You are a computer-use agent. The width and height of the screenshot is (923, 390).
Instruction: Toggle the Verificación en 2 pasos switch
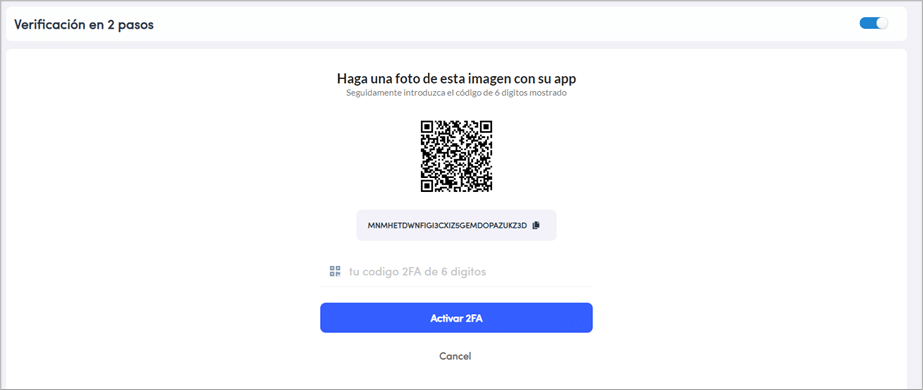pos(874,24)
